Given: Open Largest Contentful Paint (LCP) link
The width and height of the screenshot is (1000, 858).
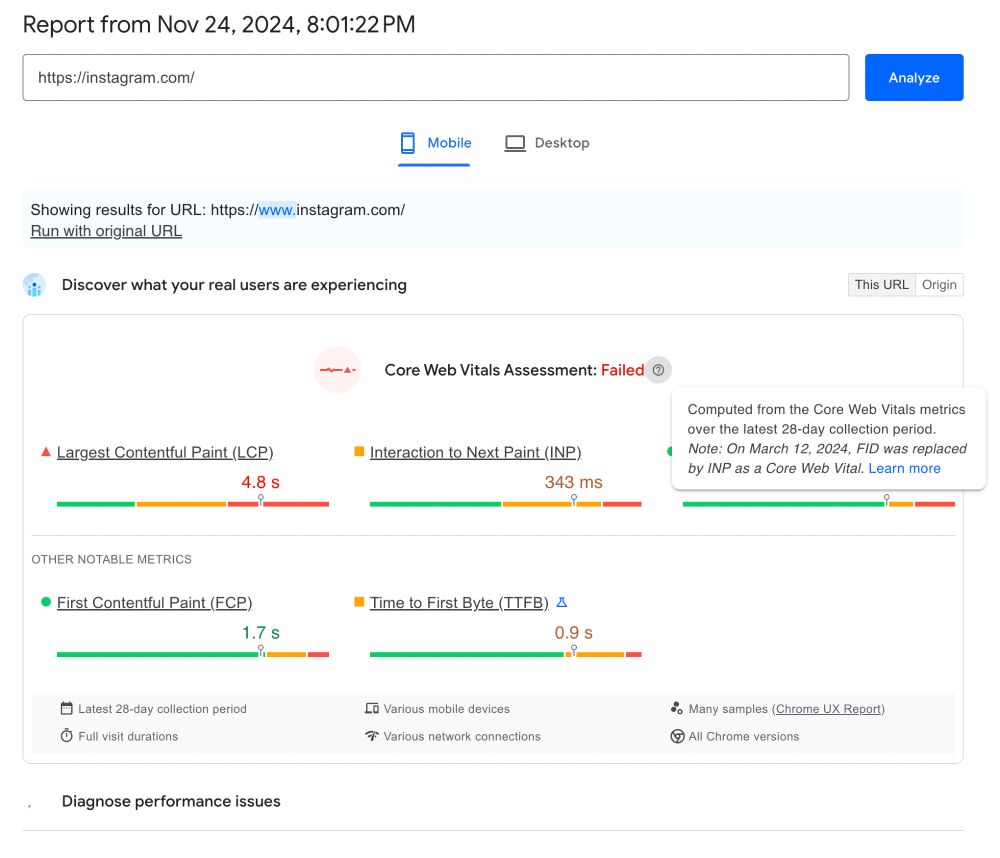Looking at the screenshot, I should pyautogui.click(x=165, y=452).
